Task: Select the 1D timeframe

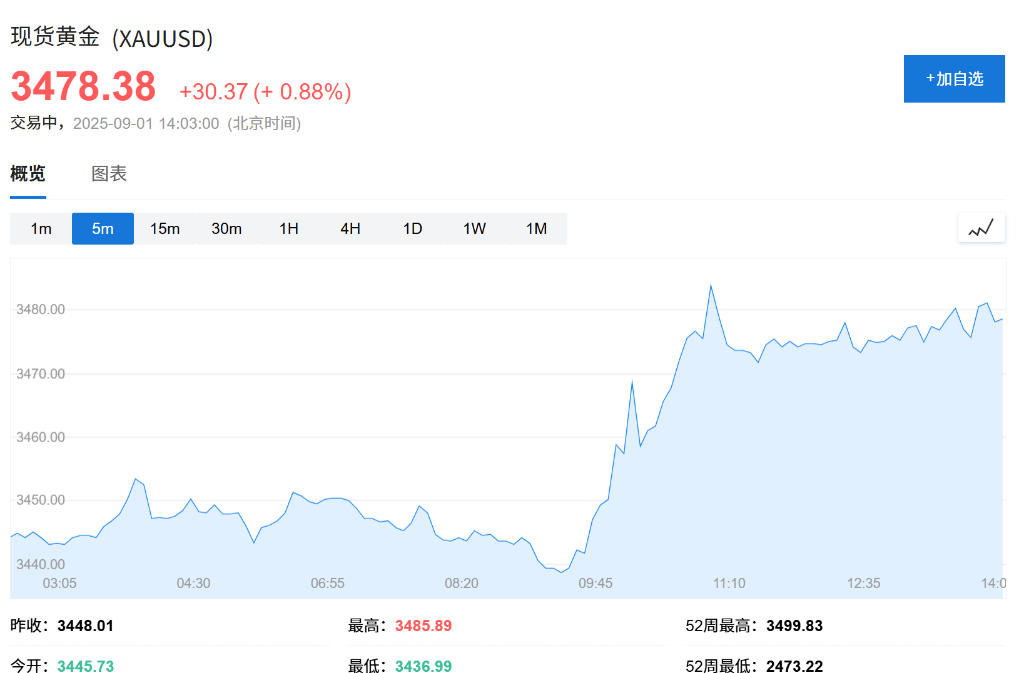Action: coord(412,228)
